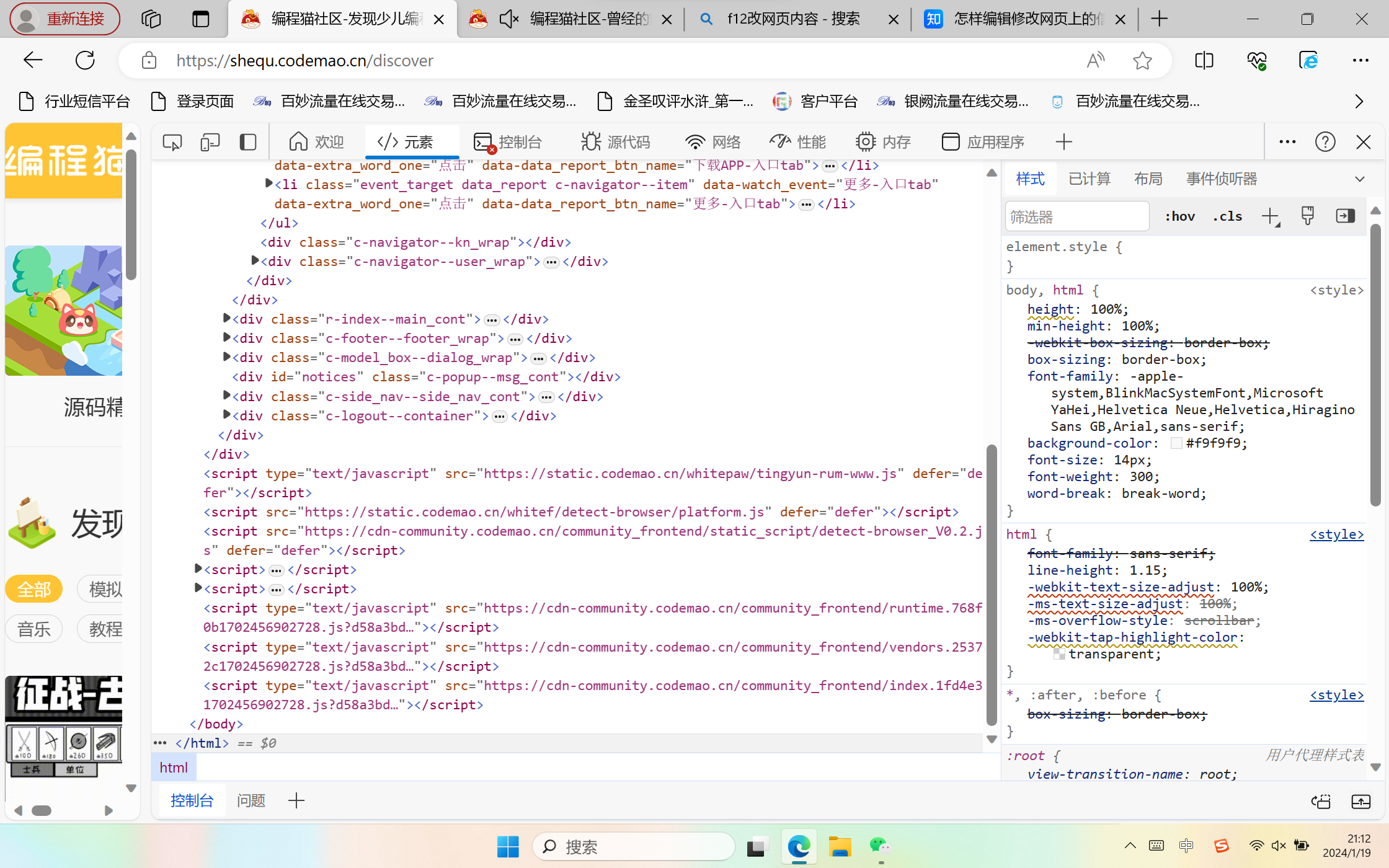
Task: Expand the c-model_box--dialog_wrap div node
Action: click(x=227, y=357)
